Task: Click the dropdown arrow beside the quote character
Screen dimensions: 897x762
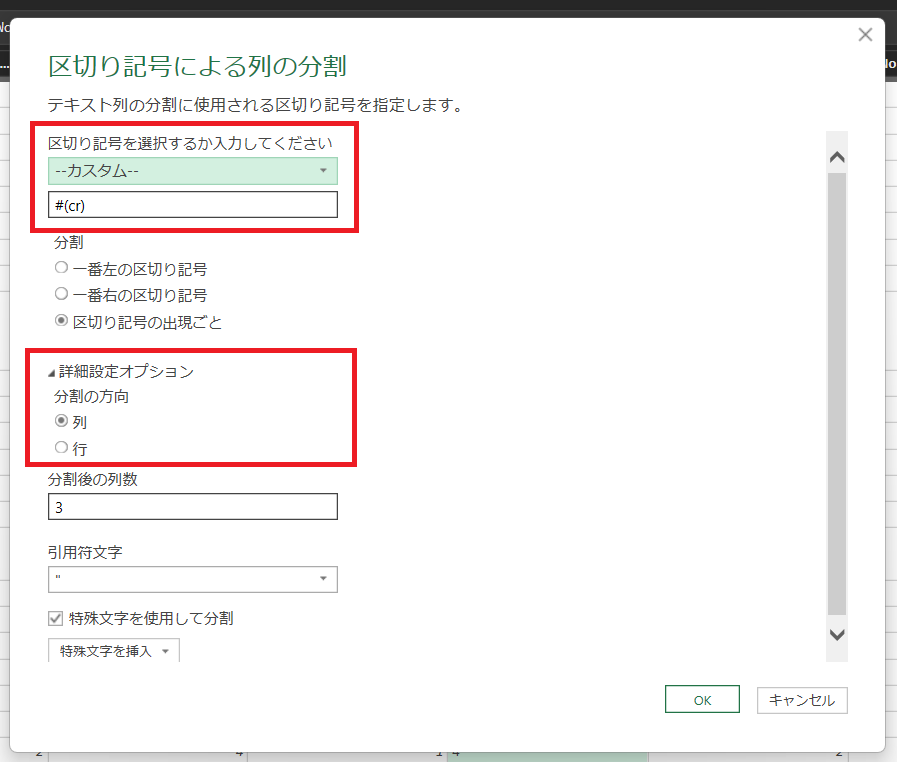Action: coord(323,579)
